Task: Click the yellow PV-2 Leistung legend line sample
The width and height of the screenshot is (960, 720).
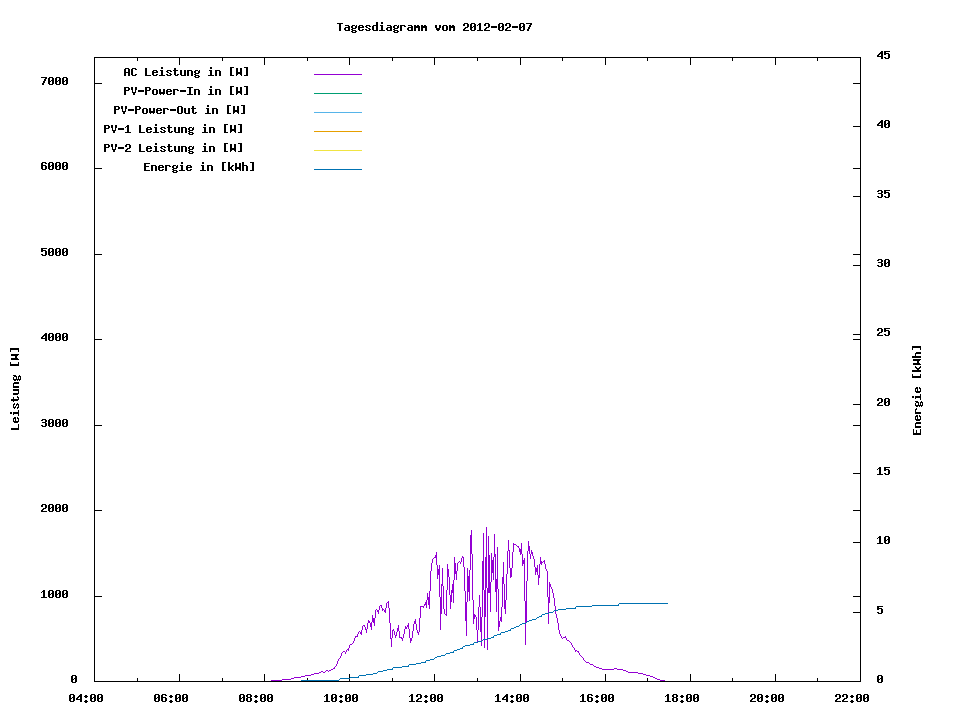Action: (337, 150)
